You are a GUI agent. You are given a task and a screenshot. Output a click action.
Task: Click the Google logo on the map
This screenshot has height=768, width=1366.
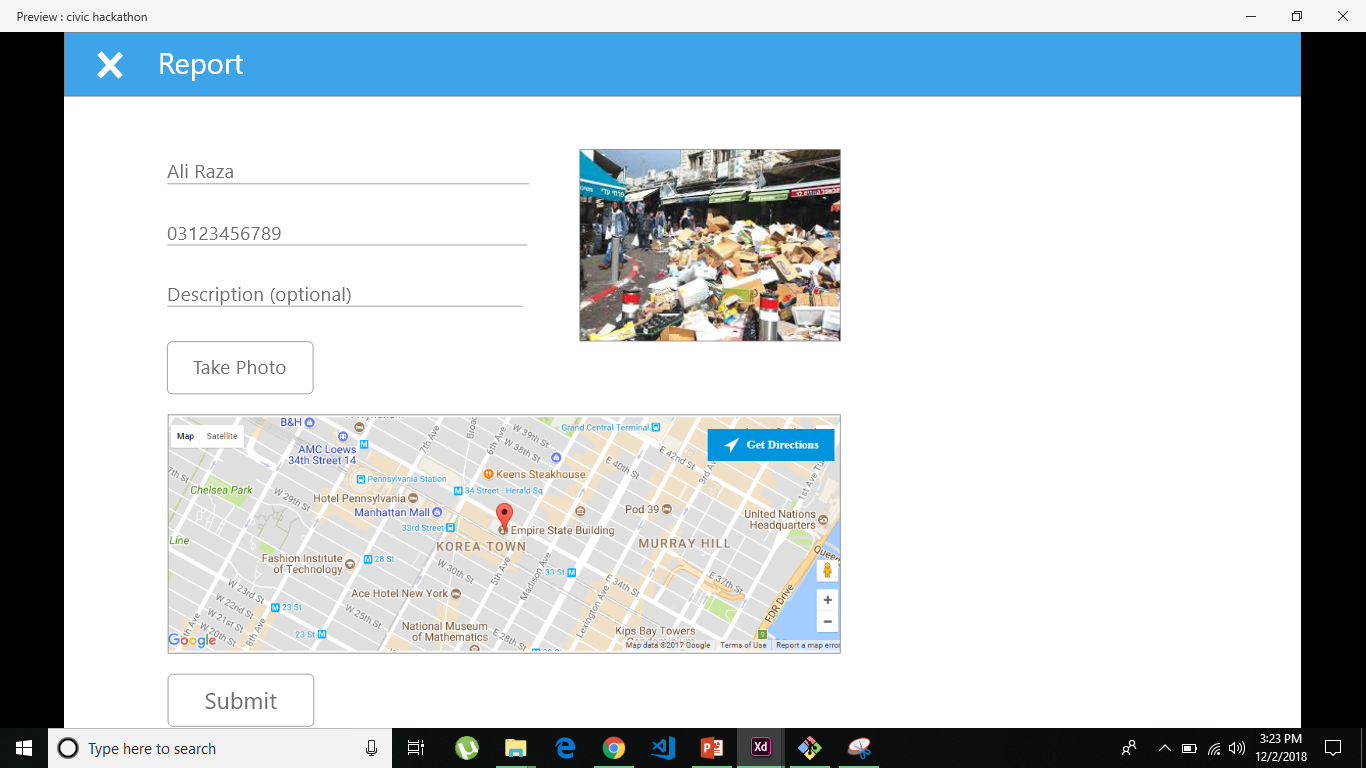pos(192,640)
